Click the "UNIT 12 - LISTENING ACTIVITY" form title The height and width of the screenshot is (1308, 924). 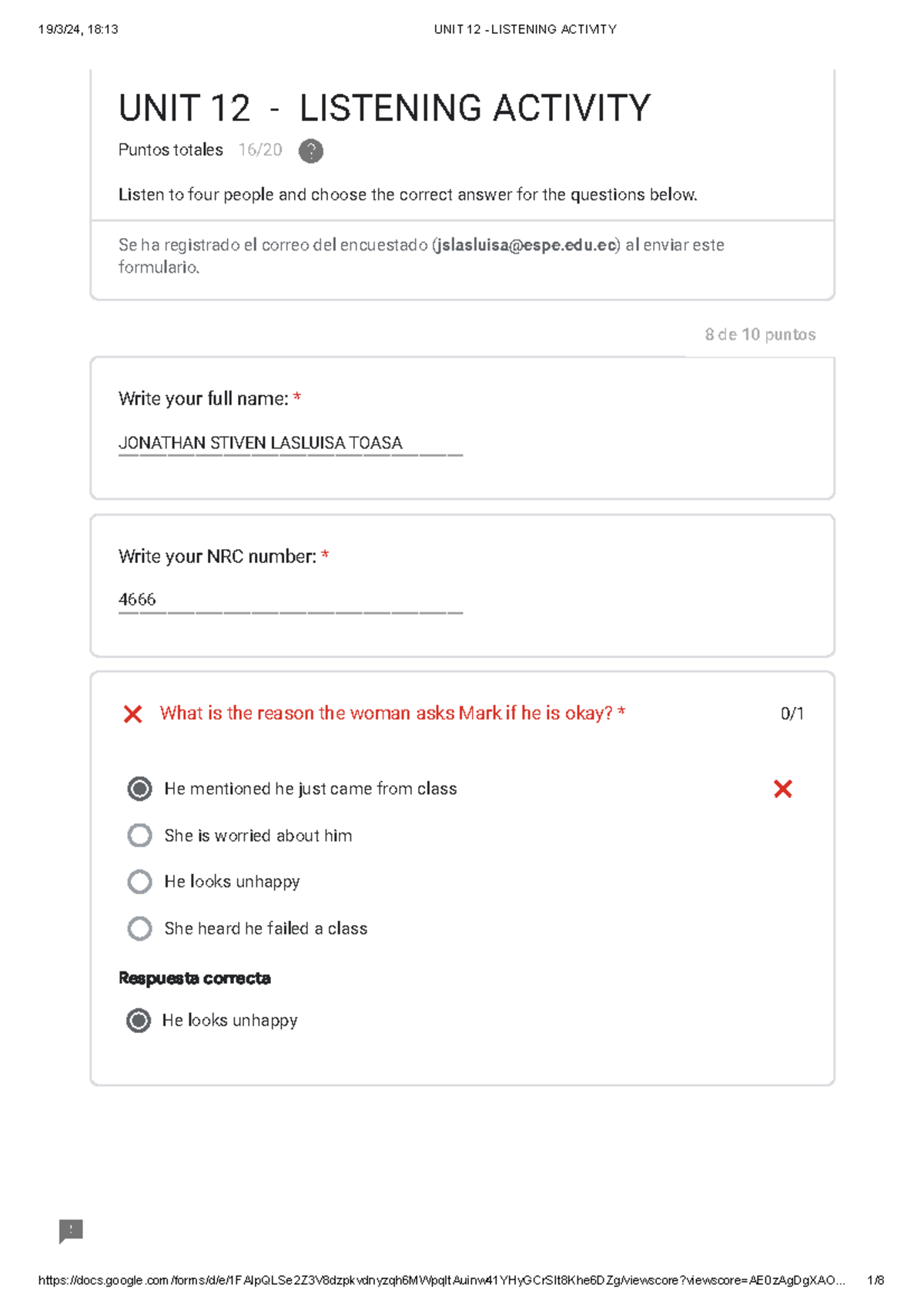pos(384,108)
